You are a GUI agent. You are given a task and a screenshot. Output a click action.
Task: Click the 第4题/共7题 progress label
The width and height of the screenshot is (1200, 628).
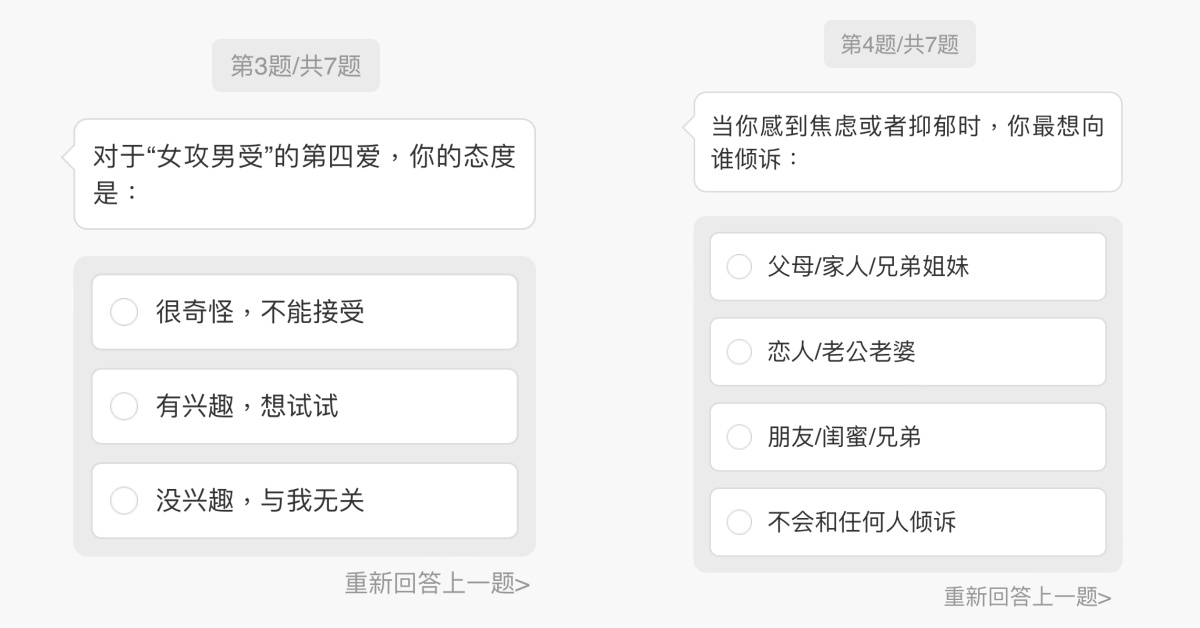(900, 44)
